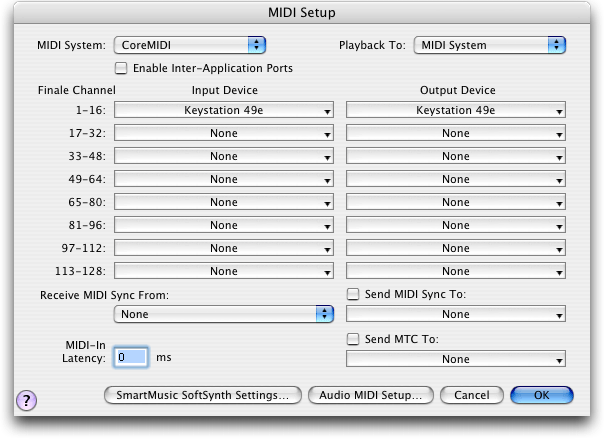
Task: Open Output Device dropdown for channels 49-64
Action: pyautogui.click(x=456, y=179)
